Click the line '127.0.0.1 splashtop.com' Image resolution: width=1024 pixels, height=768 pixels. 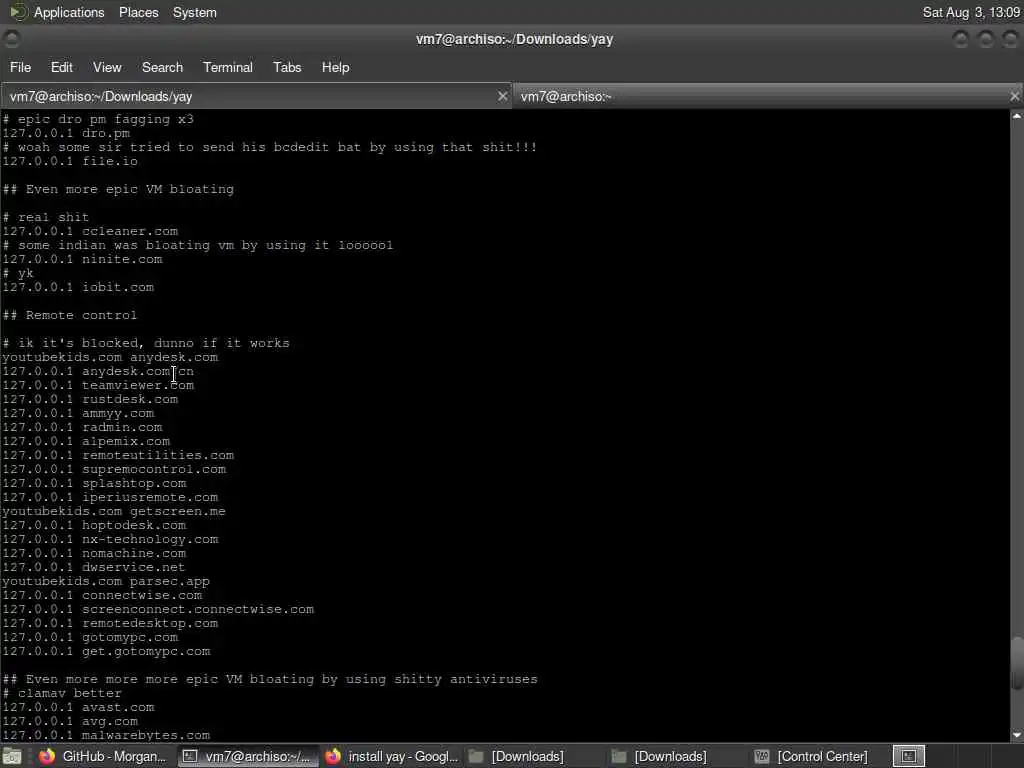[x=94, y=483]
